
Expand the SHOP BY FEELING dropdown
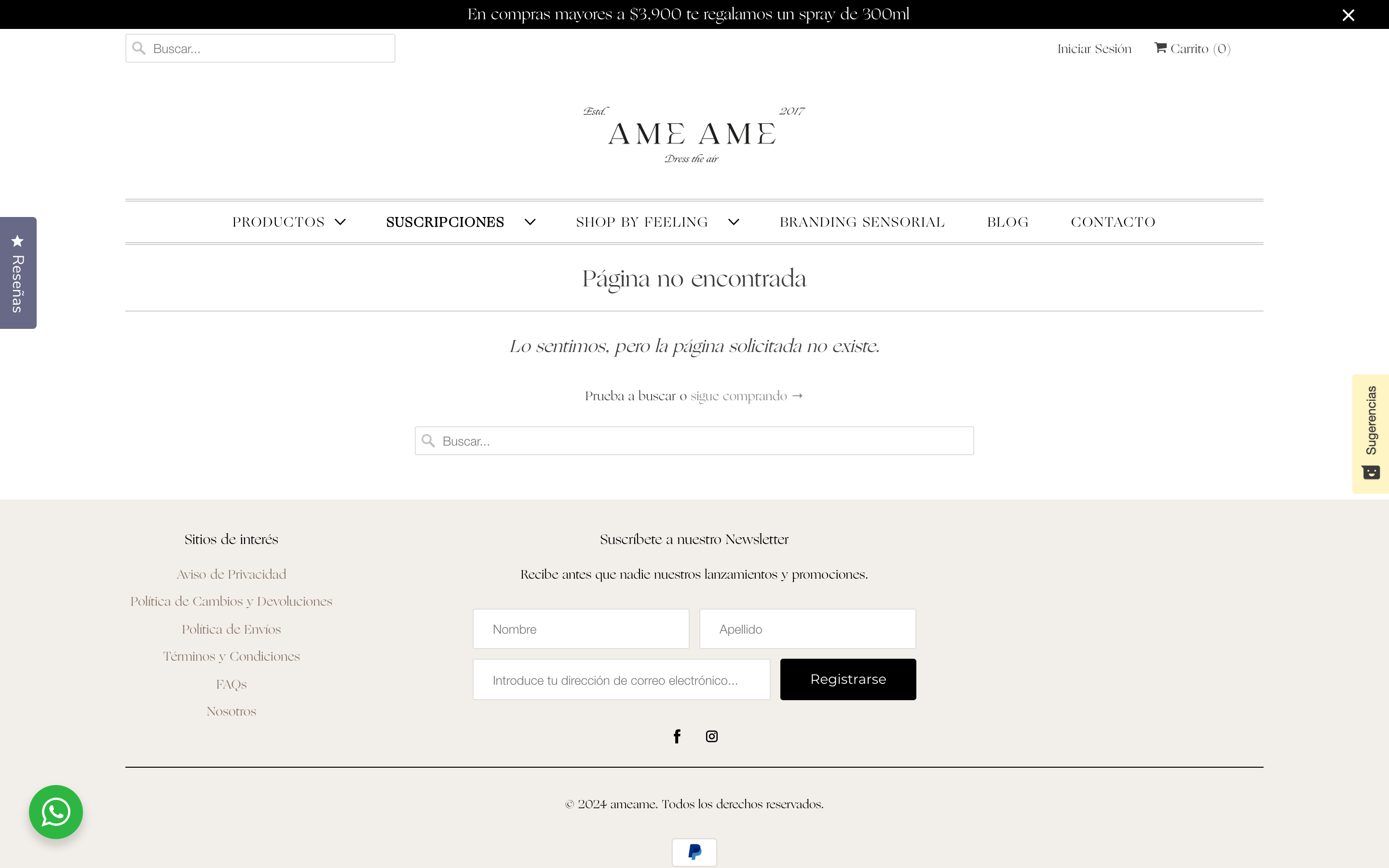(x=734, y=222)
